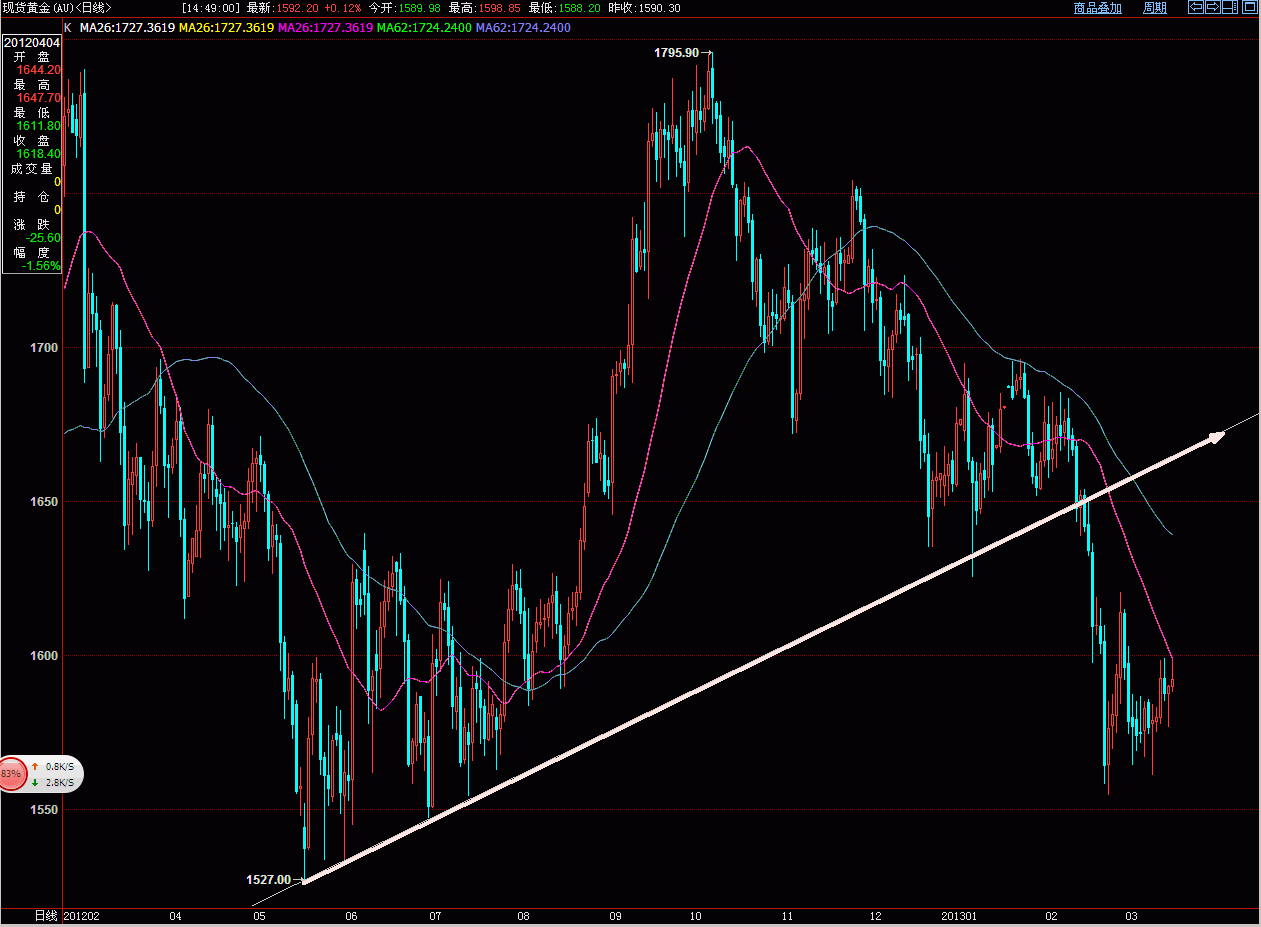Viewport: 1261px width, 927px height.
Task: Click the 09 month axis label
Action: click(x=616, y=916)
